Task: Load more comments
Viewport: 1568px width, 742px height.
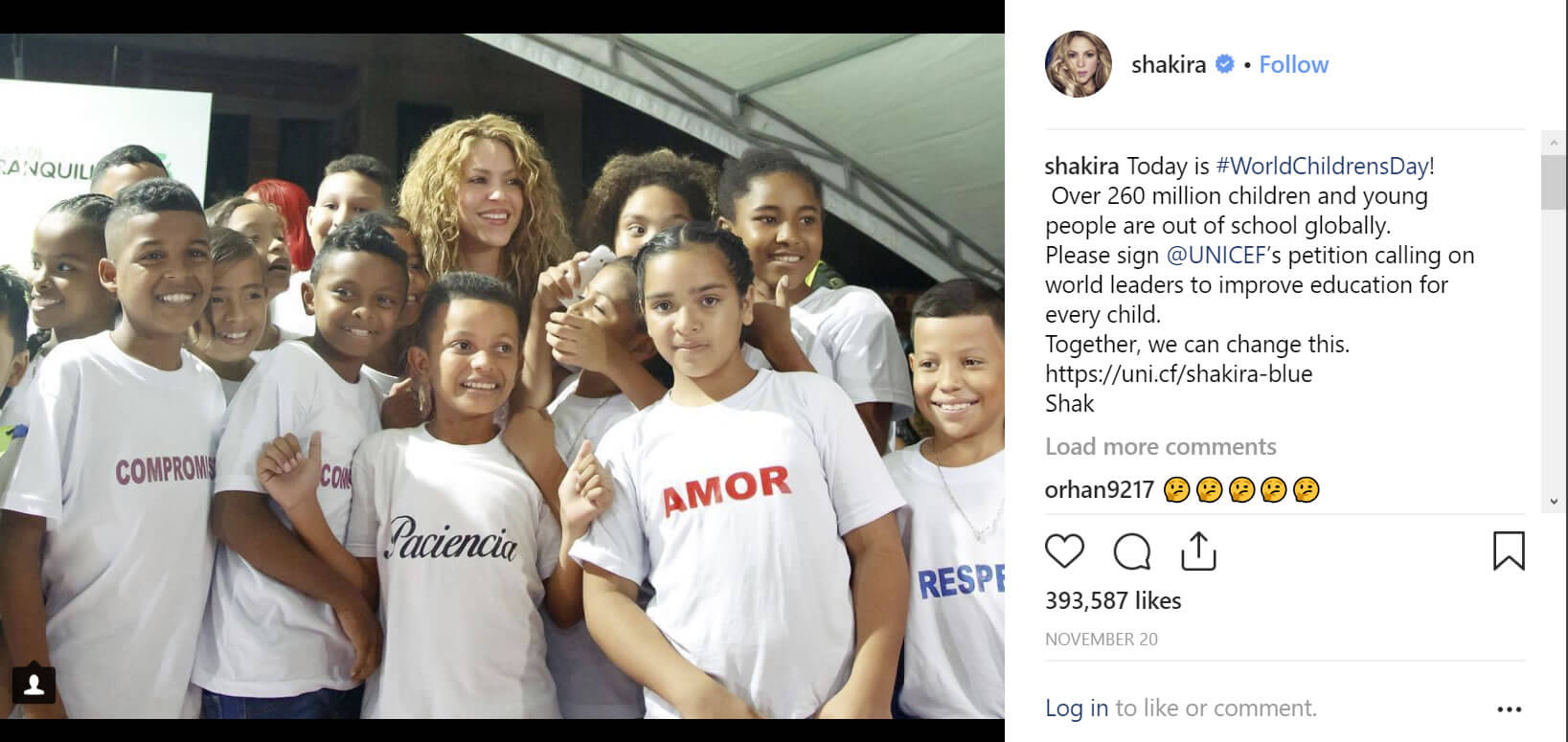Action: pos(1160,447)
